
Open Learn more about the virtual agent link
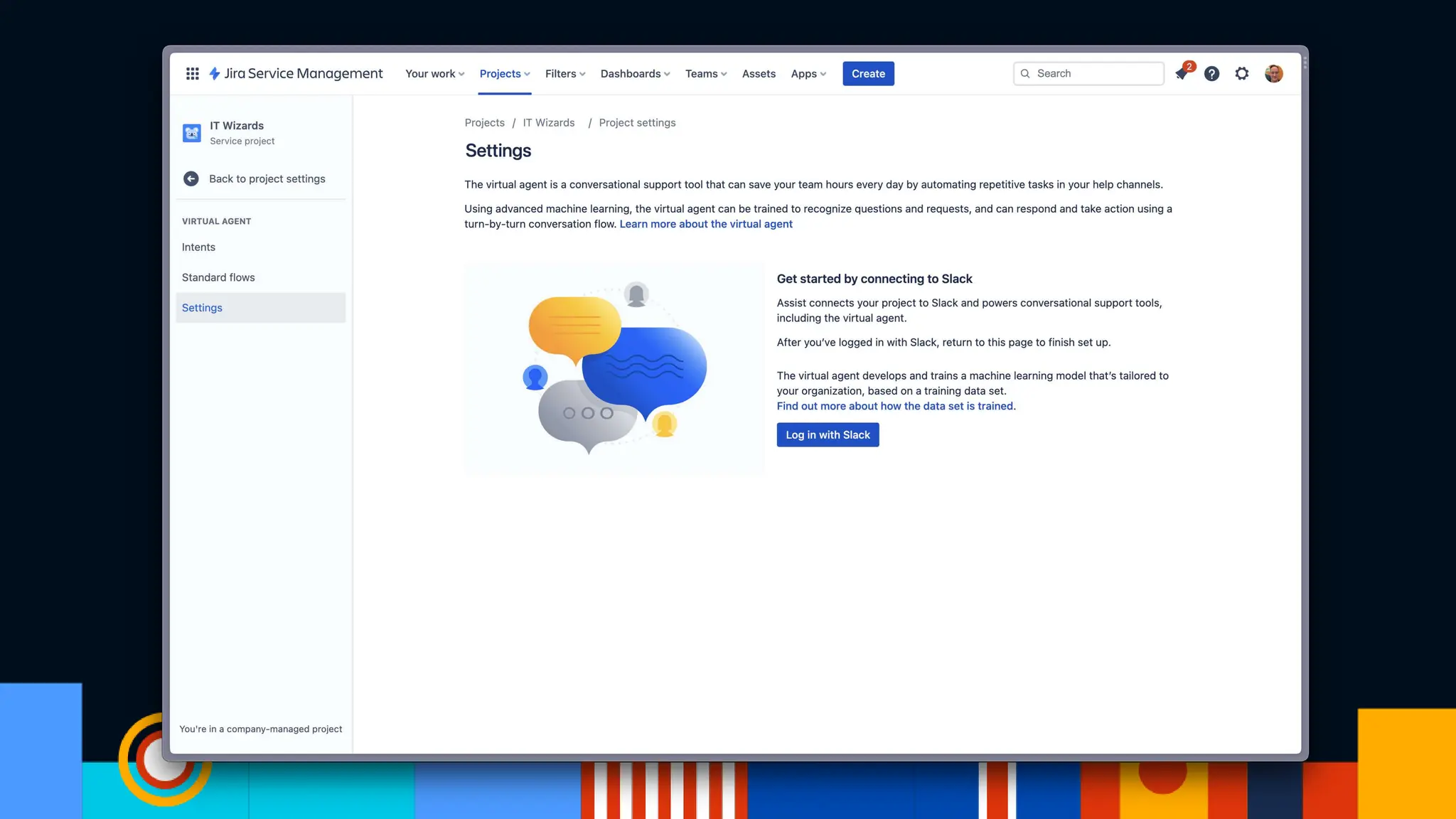point(705,224)
